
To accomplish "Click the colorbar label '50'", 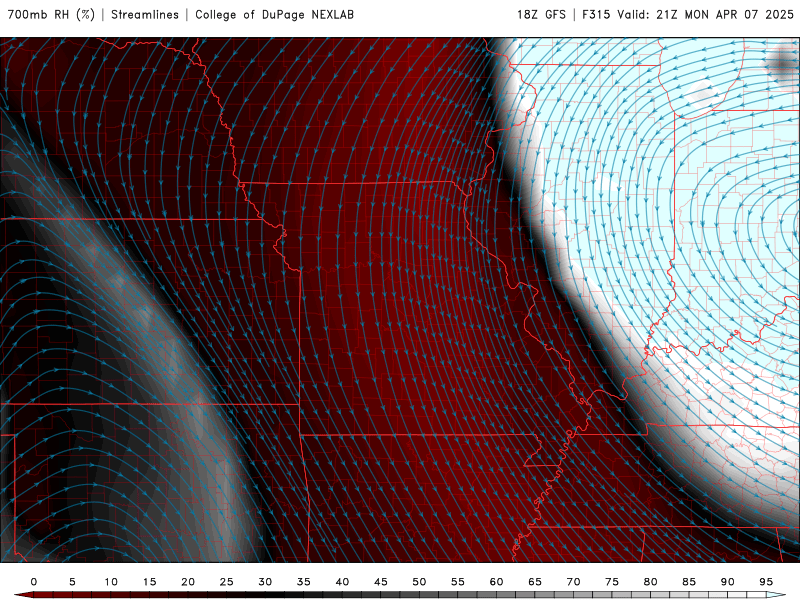I will 419,582.
